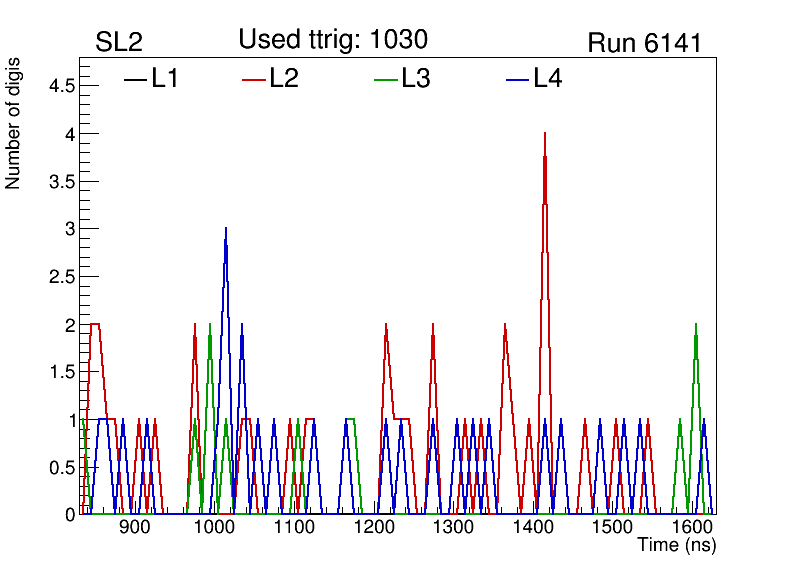Click the red L2 legend line

coord(254,79)
